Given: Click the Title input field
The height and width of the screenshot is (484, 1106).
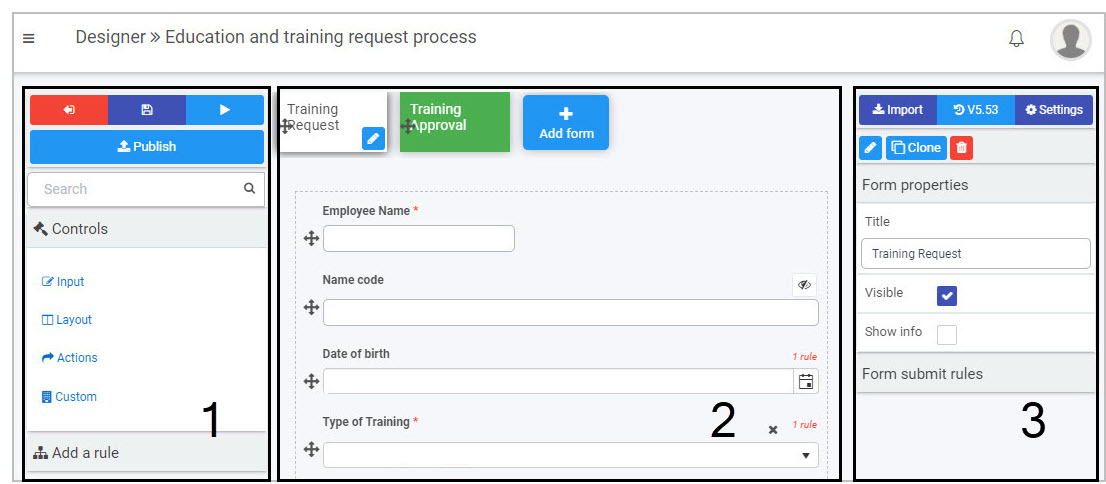Looking at the screenshot, I should (x=976, y=253).
